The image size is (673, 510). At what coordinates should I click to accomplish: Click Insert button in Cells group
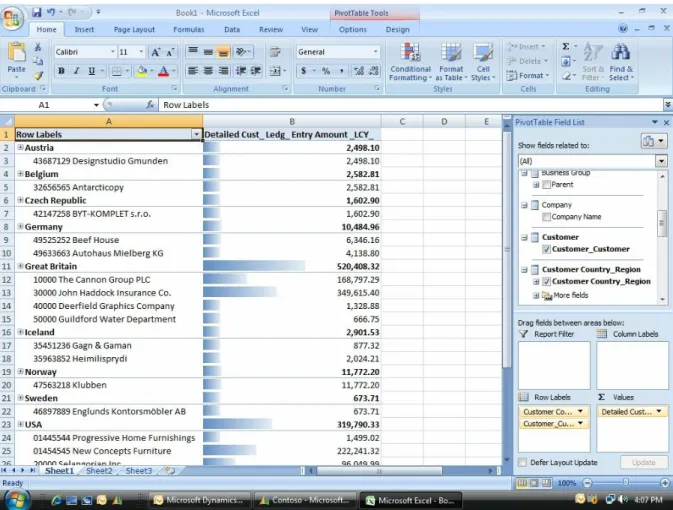[x=527, y=47]
